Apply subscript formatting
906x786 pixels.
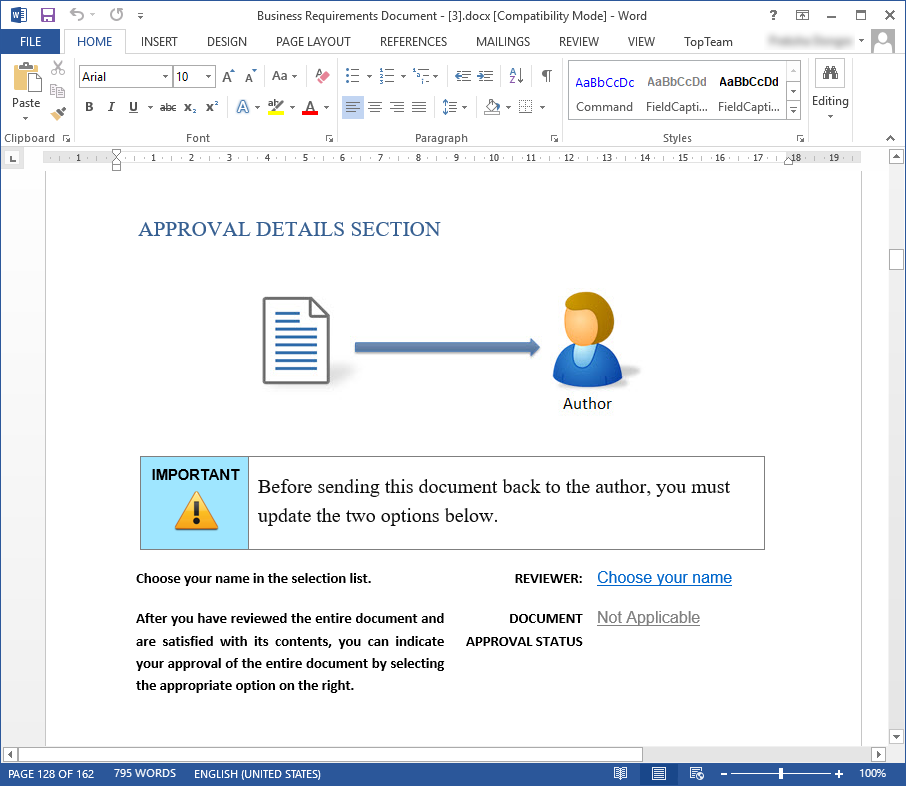(x=190, y=107)
